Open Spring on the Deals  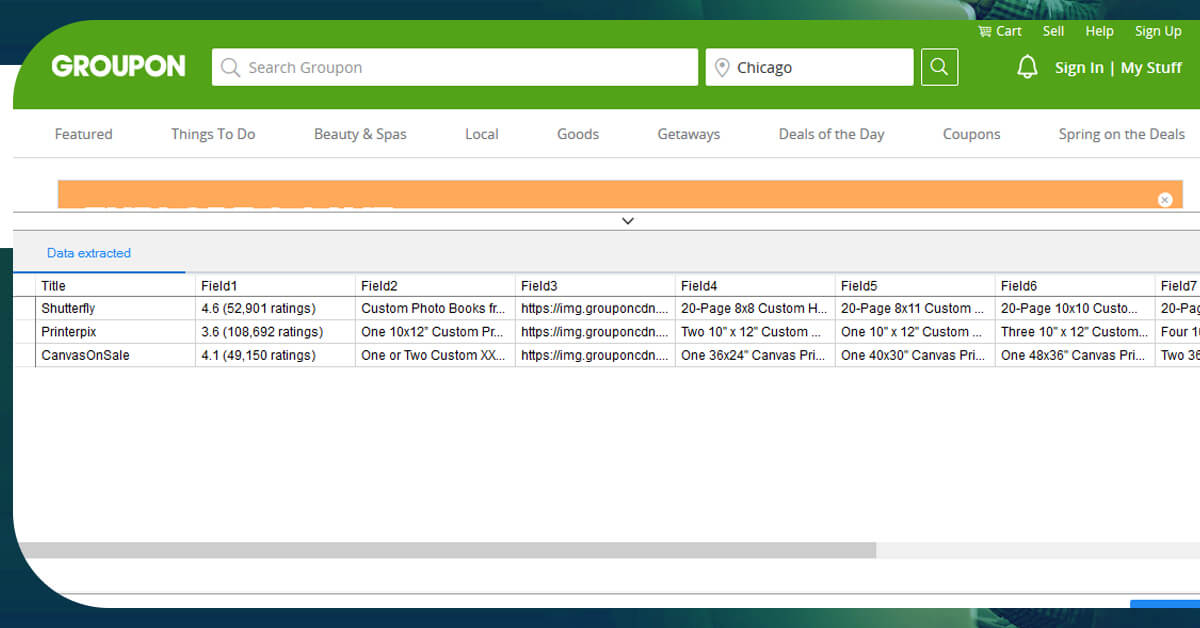[x=1121, y=134]
